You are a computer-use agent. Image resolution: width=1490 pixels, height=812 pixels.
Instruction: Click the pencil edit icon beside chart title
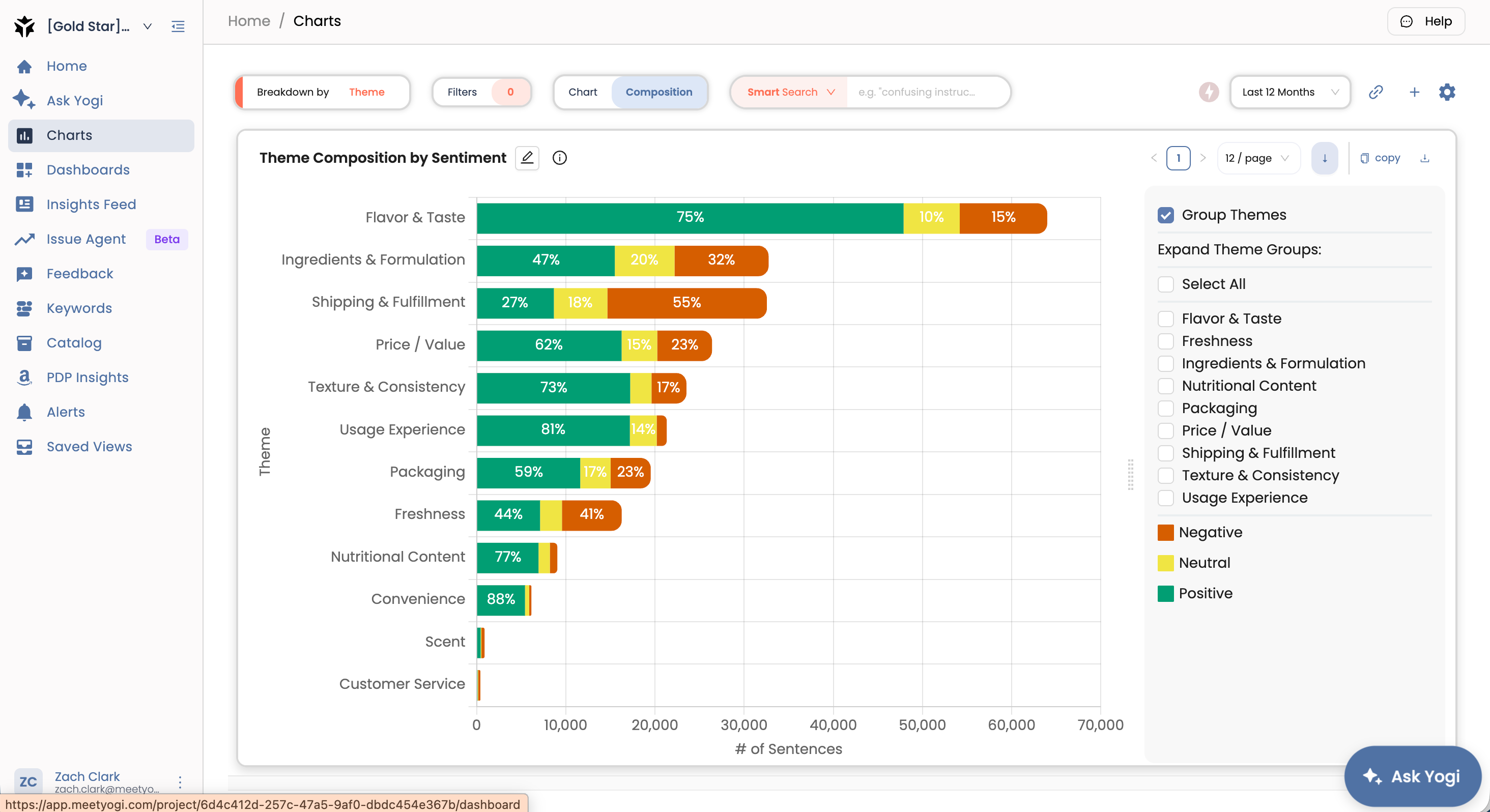tap(526, 158)
